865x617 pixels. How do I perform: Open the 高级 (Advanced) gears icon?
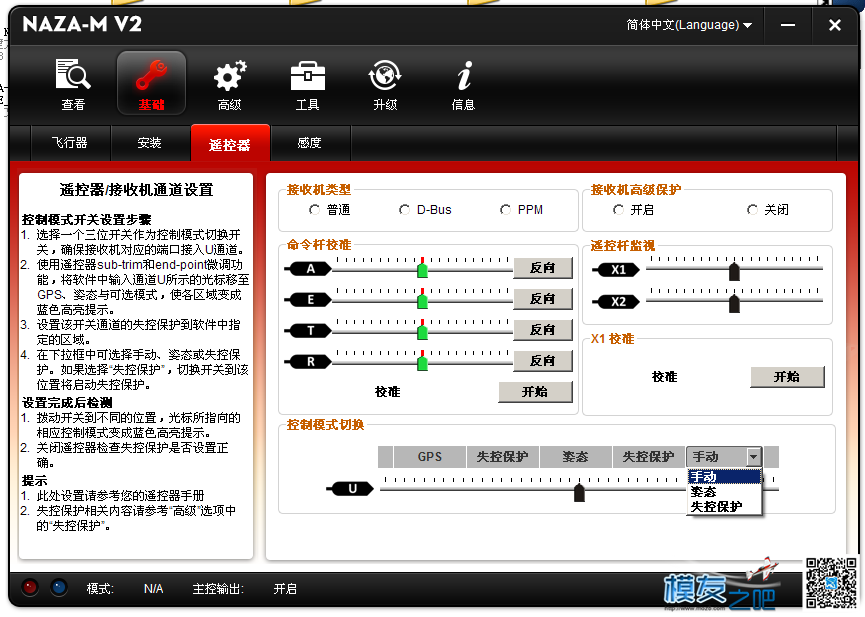point(229,84)
